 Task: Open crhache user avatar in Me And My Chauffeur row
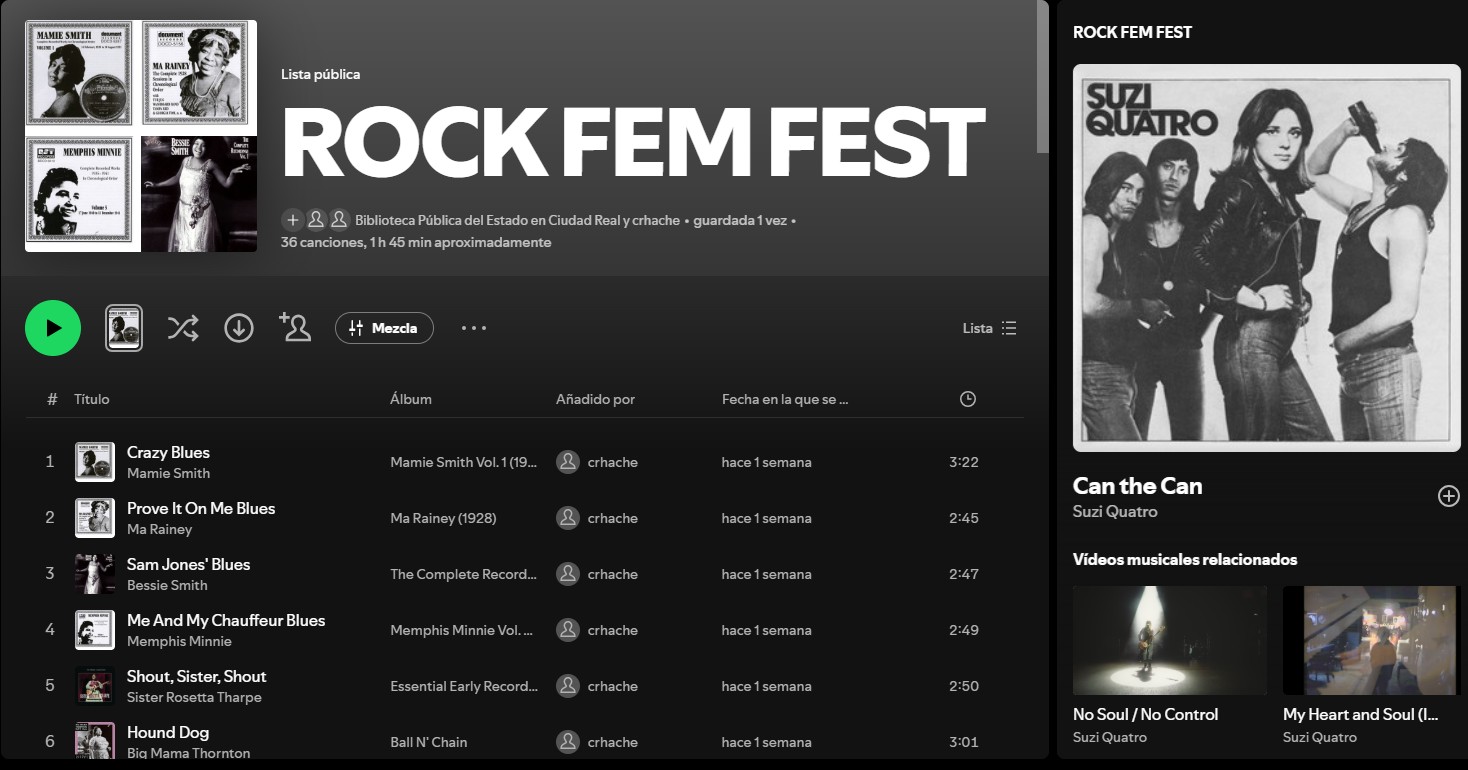click(568, 630)
